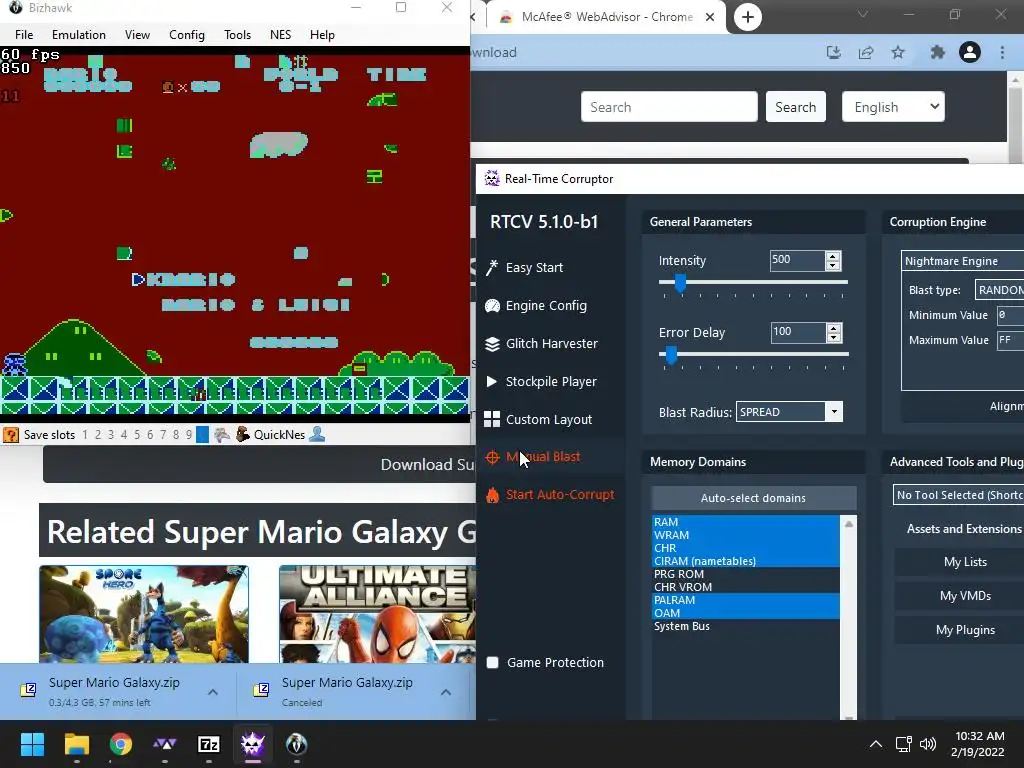Bookmark this page with the star icon
The height and width of the screenshot is (768, 1024).
pyautogui.click(x=898, y=52)
